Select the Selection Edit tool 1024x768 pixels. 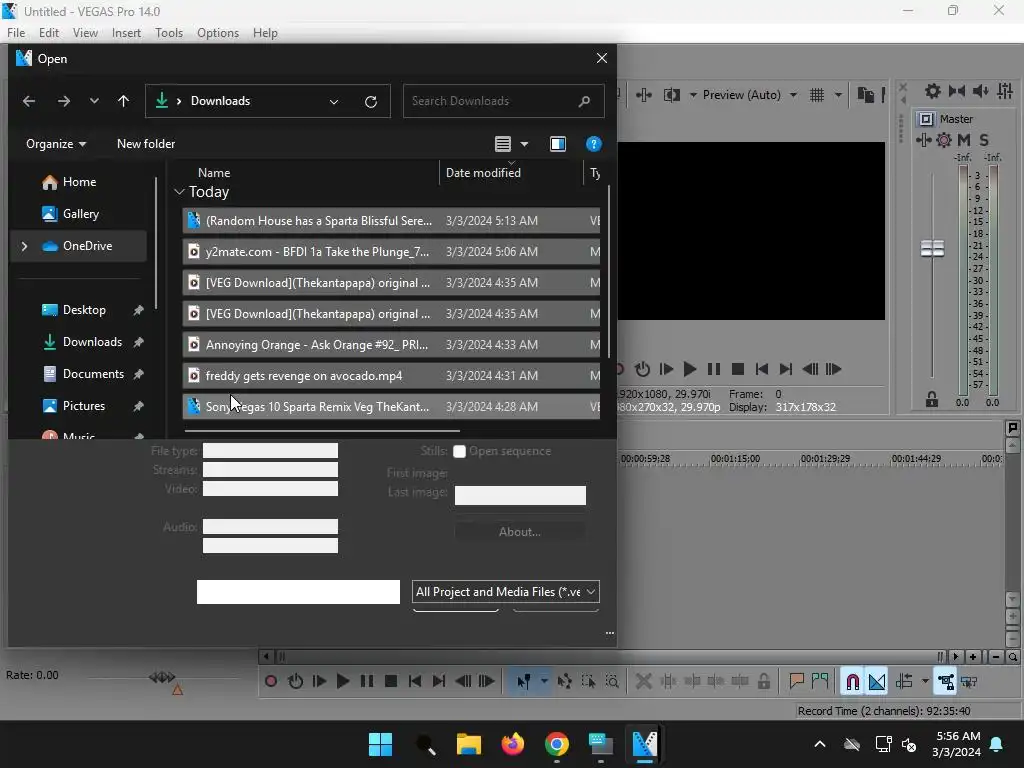tap(588, 681)
